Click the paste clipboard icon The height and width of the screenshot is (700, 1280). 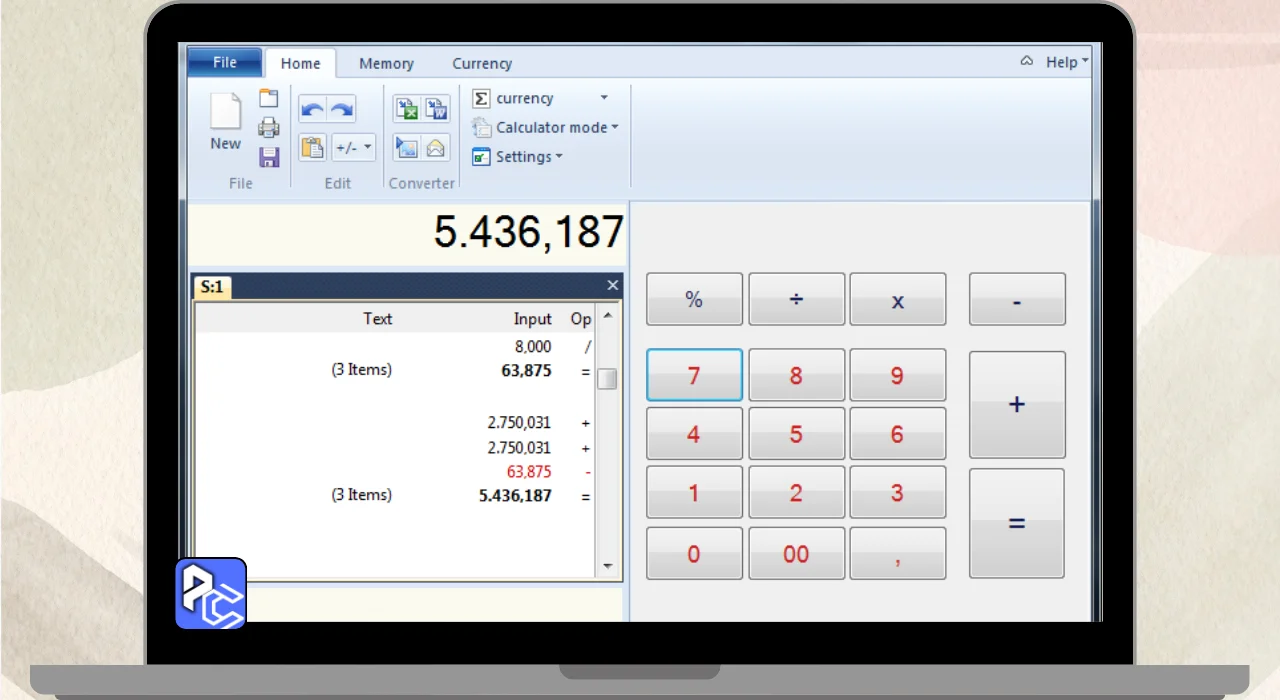point(312,148)
